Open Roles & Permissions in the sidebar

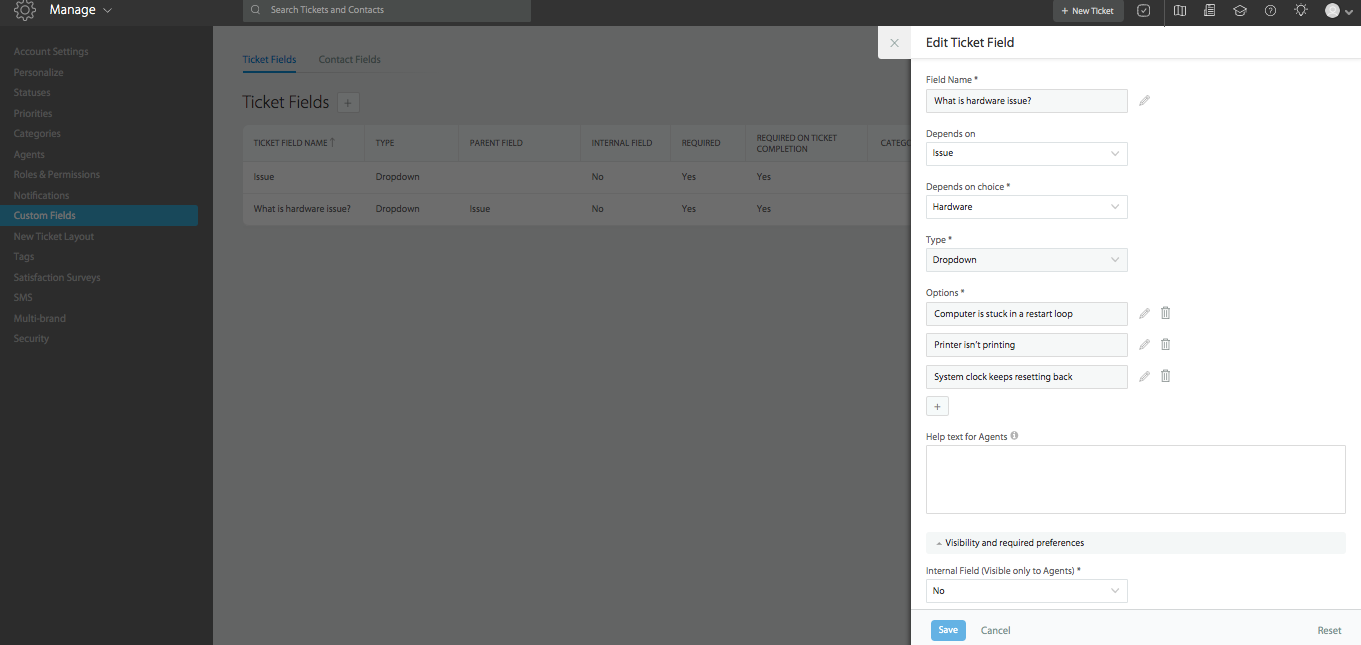pyautogui.click(x=57, y=175)
